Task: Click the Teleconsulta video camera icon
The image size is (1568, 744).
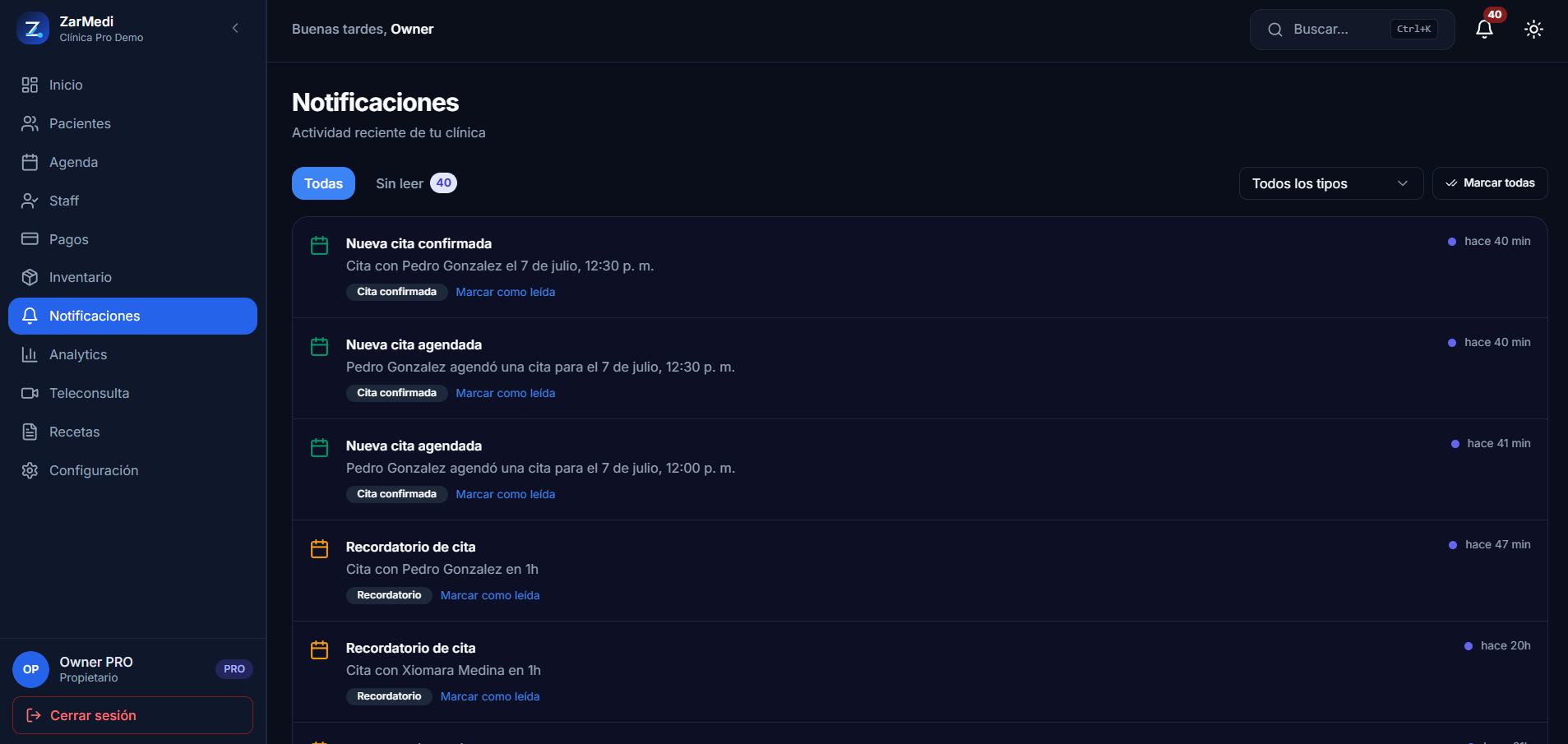Action: tap(30, 393)
